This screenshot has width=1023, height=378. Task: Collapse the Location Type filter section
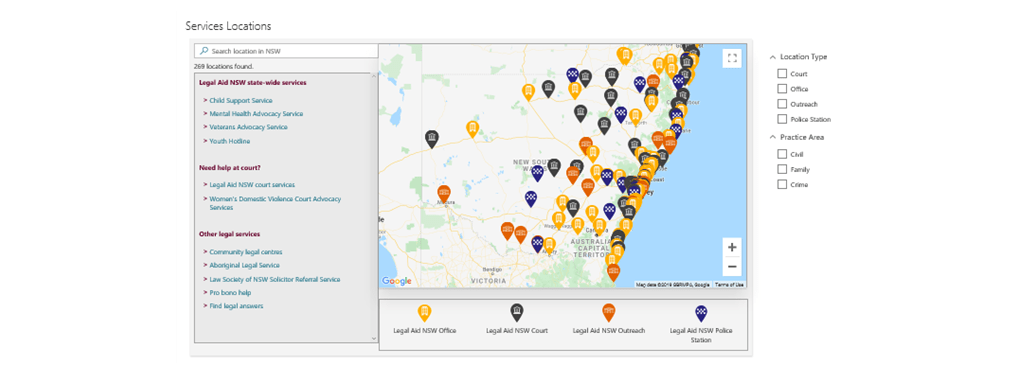pyautogui.click(x=773, y=57)
